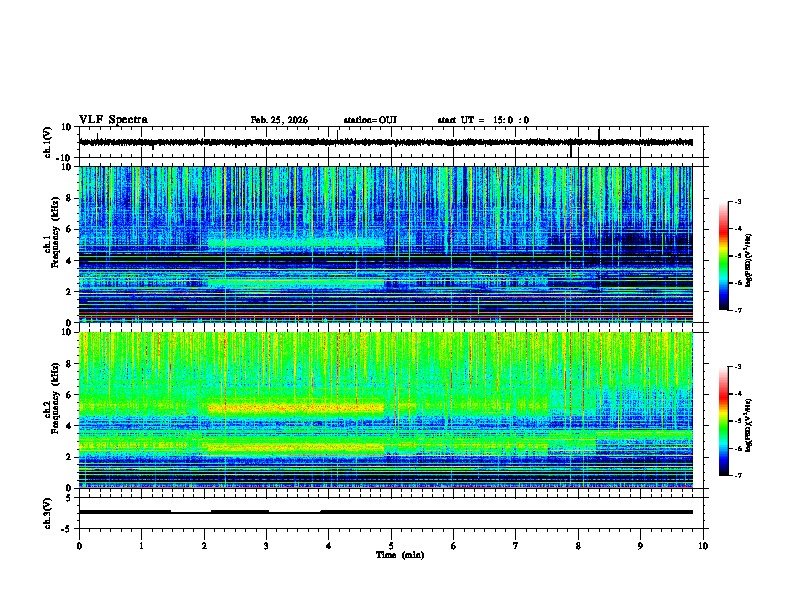This screenshot has width=792, height=612.
Task: Click the 2 kHz tick on ch.1 frequency axis
Action: pos(69,291)
